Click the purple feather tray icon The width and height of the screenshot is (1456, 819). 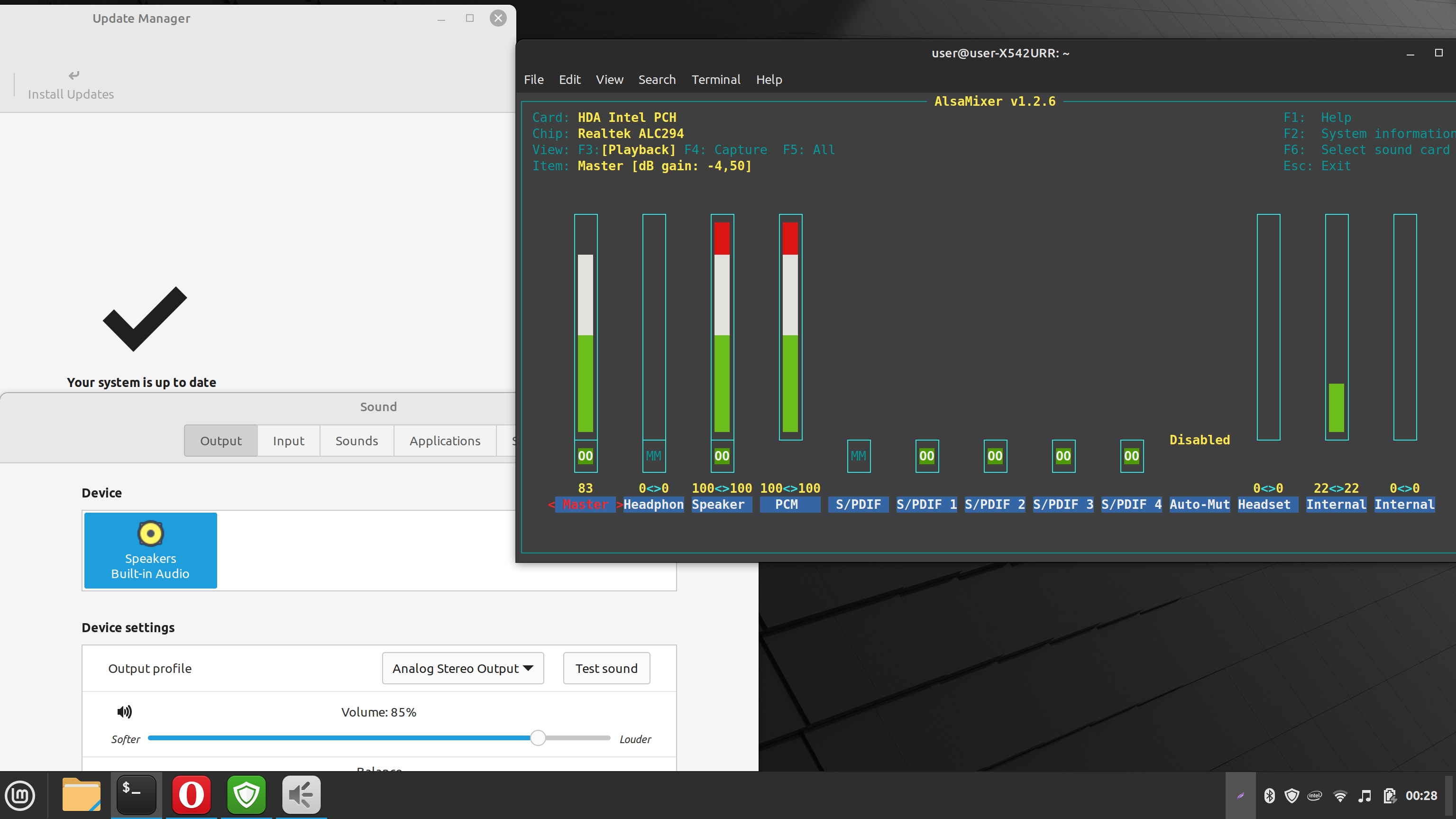[1241, 796]
